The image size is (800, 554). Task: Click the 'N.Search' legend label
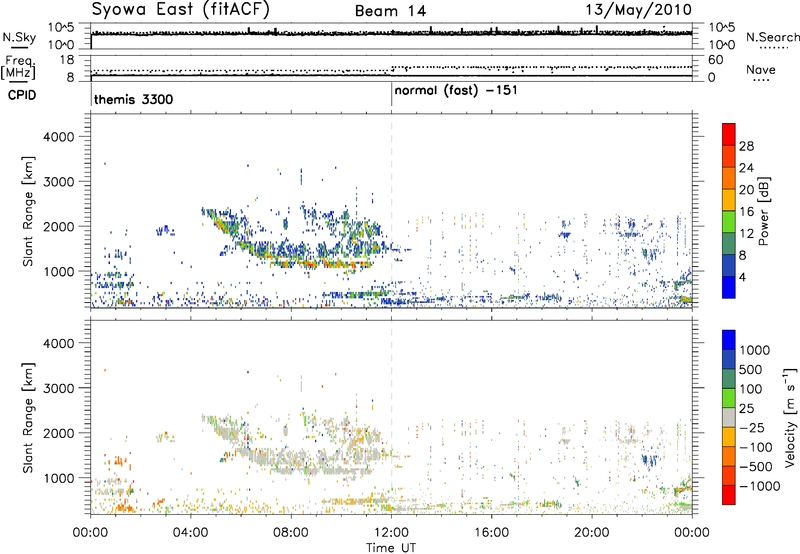click(x=772, y=37)
